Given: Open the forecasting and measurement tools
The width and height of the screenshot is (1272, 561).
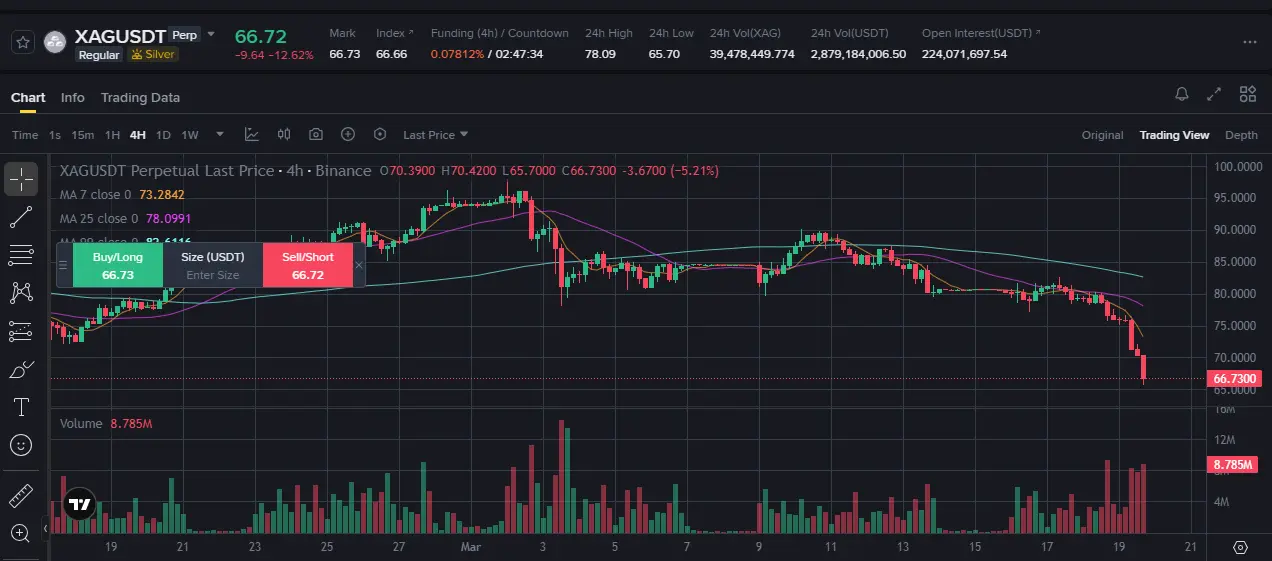Looking at the screenshot, I should pos(21,330).
